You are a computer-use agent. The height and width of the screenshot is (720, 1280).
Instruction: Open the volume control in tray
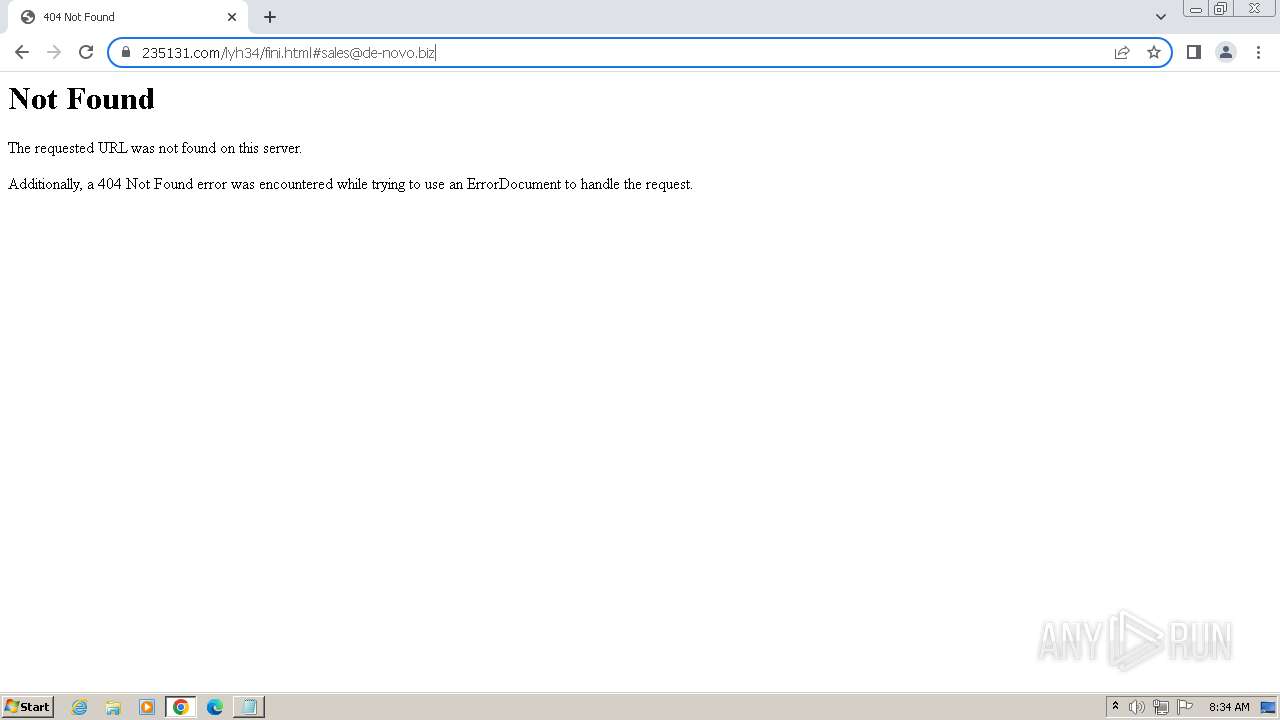pyautogui.click(x=1137, y=707)
